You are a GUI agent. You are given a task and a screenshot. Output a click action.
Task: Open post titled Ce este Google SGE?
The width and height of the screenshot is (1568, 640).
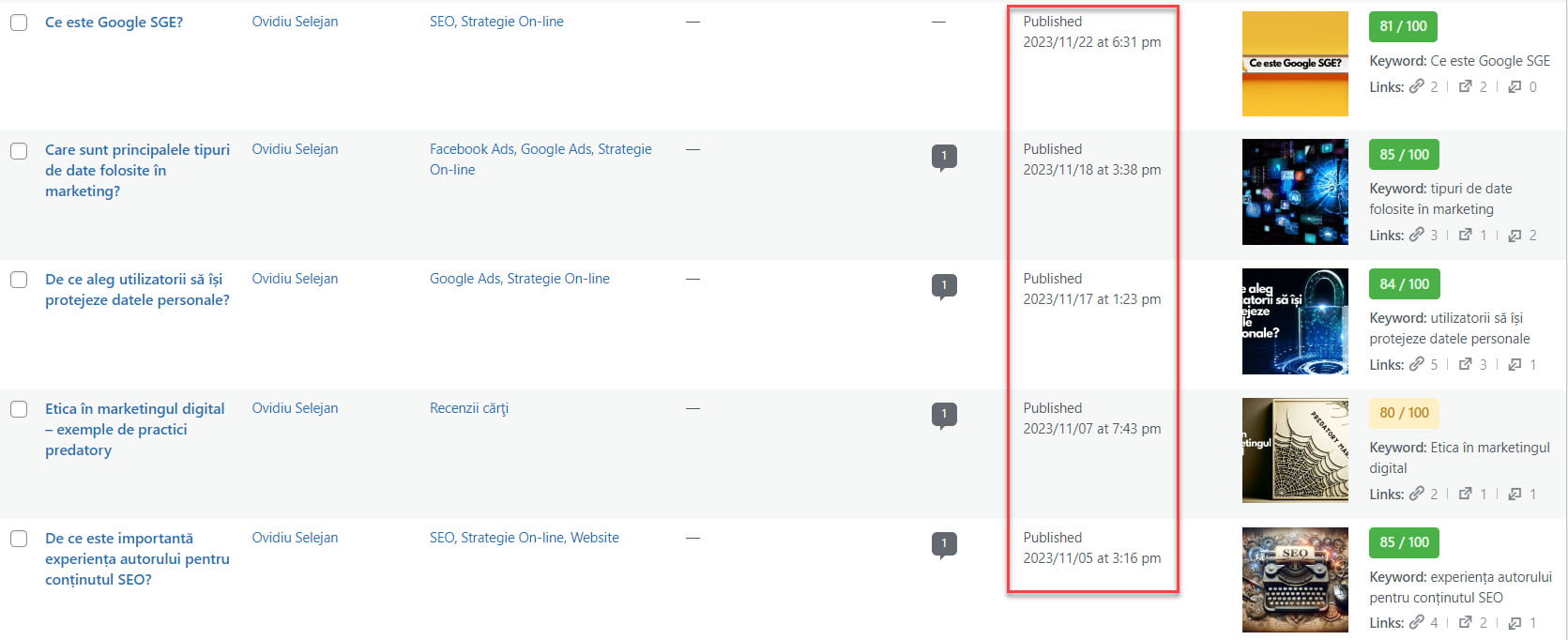pos(114,23)
